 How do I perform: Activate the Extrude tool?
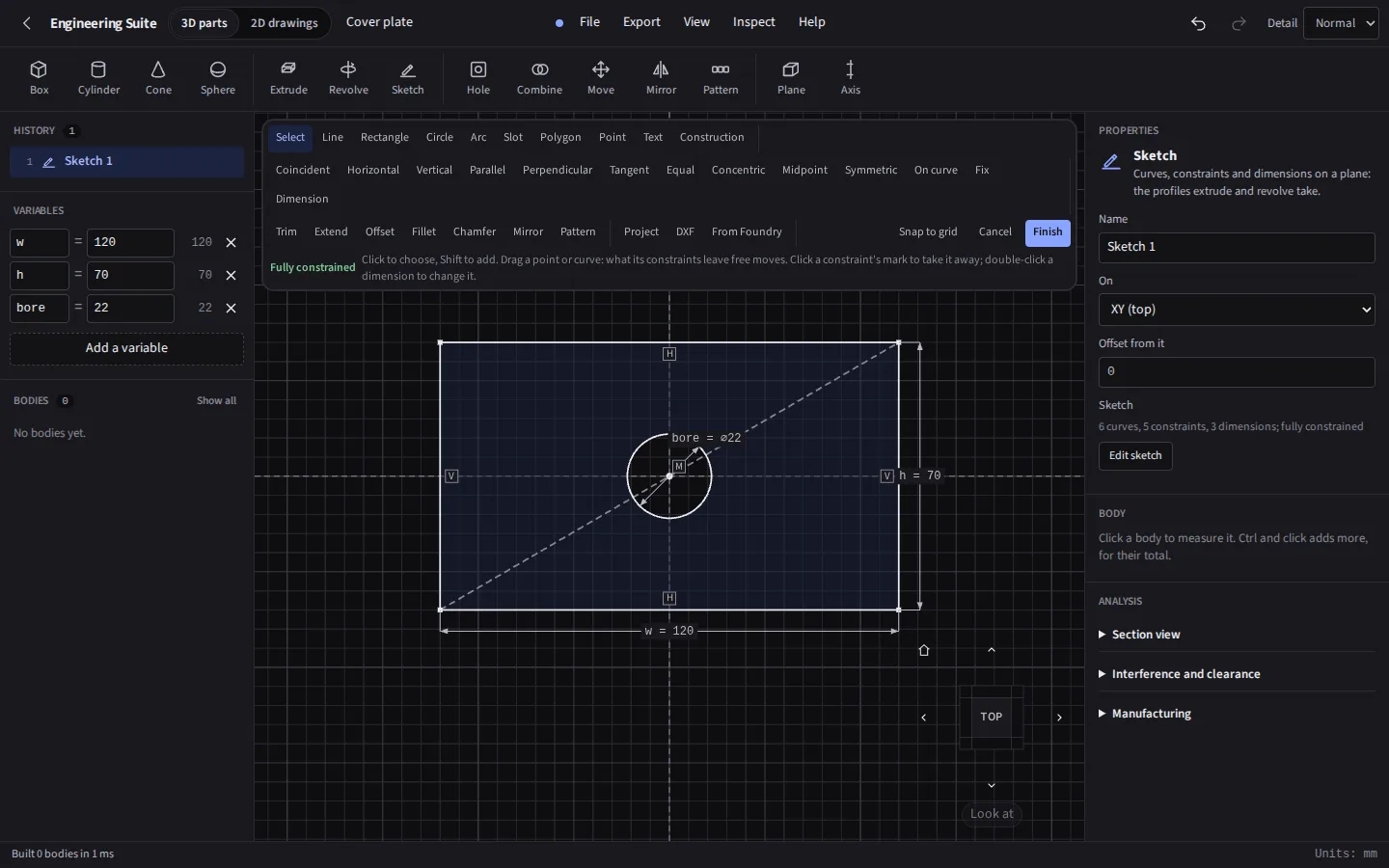click(288, 77)
